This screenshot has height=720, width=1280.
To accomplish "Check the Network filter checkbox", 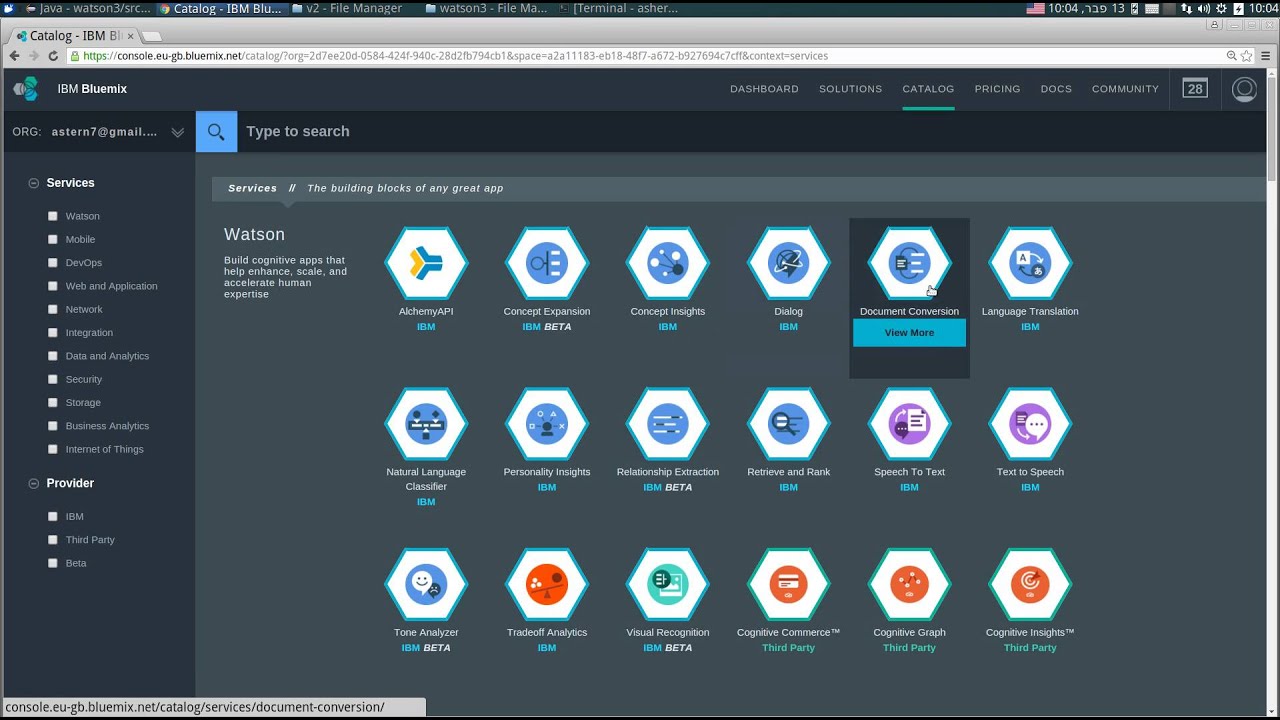I will 53,309.
